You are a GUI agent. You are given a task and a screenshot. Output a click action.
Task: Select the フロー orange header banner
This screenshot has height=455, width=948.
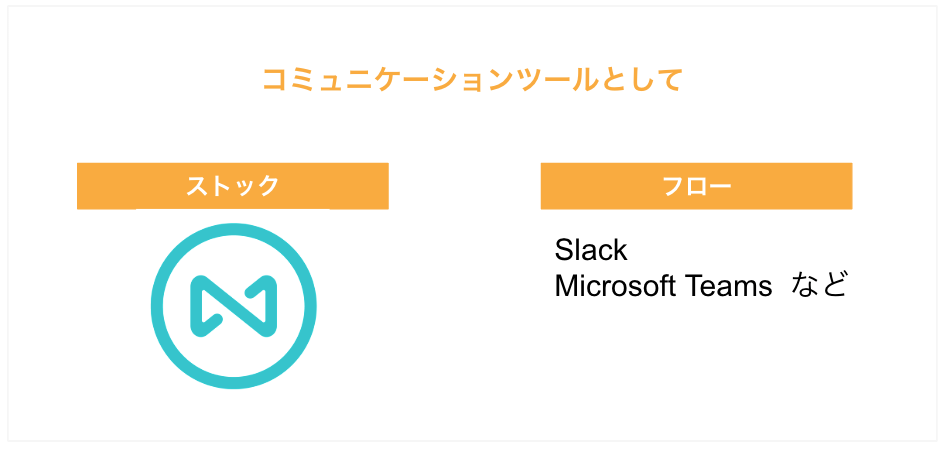tap(696, 186)
